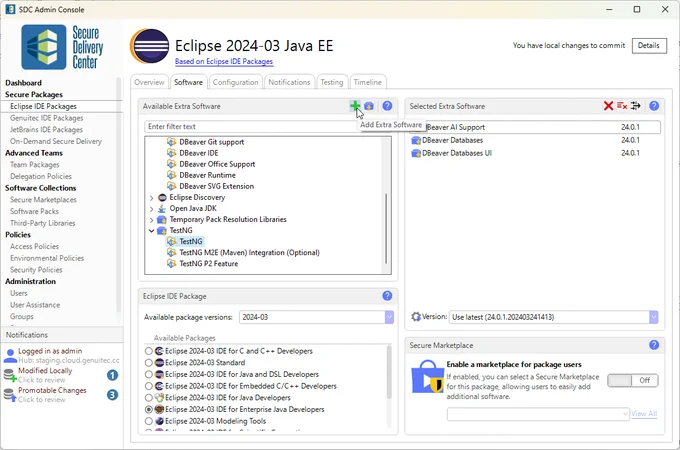
Task: Open help for Eclipse IDE Package section
Action: 387,296
